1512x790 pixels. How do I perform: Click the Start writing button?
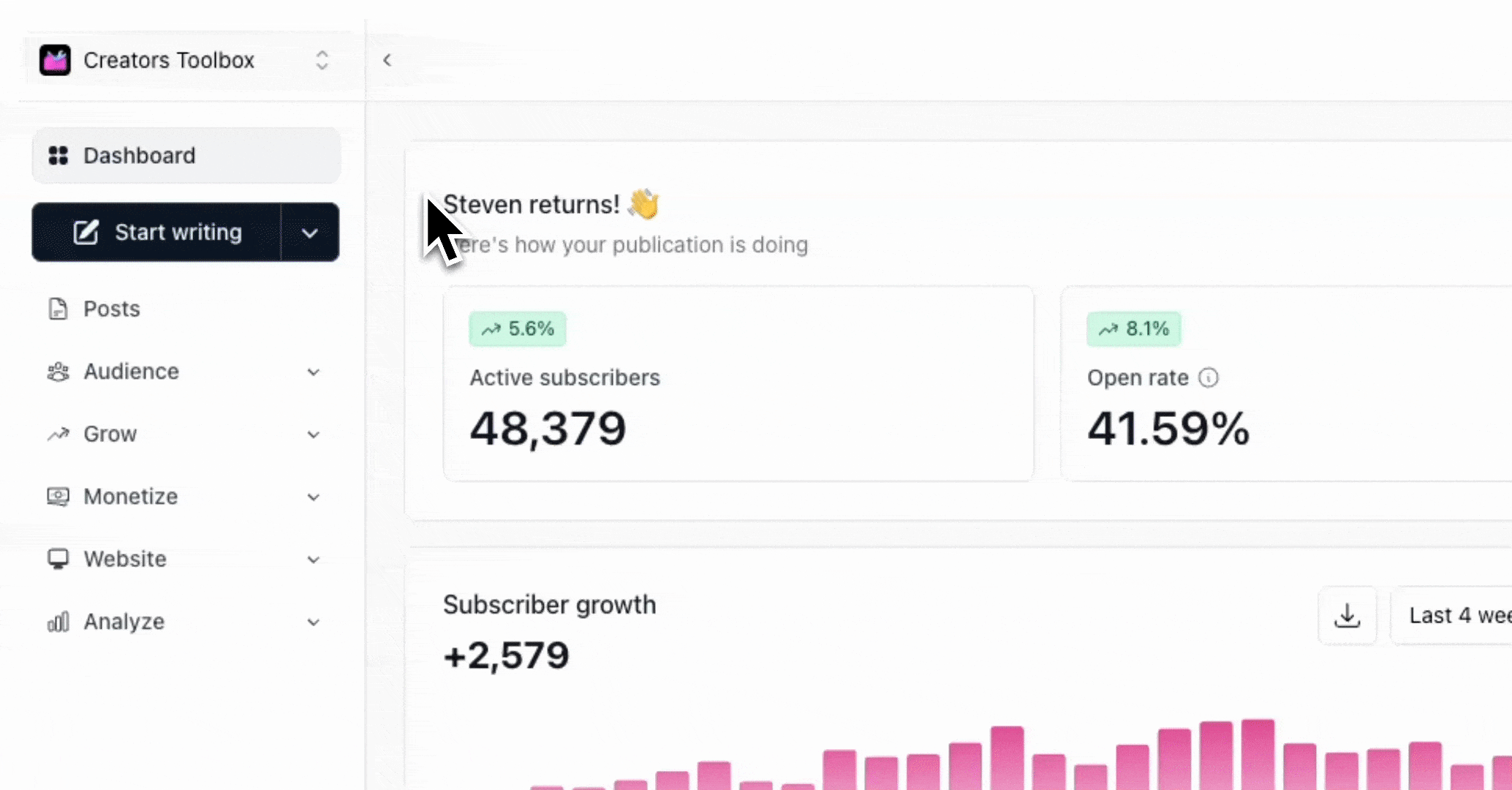click(156, 232)
